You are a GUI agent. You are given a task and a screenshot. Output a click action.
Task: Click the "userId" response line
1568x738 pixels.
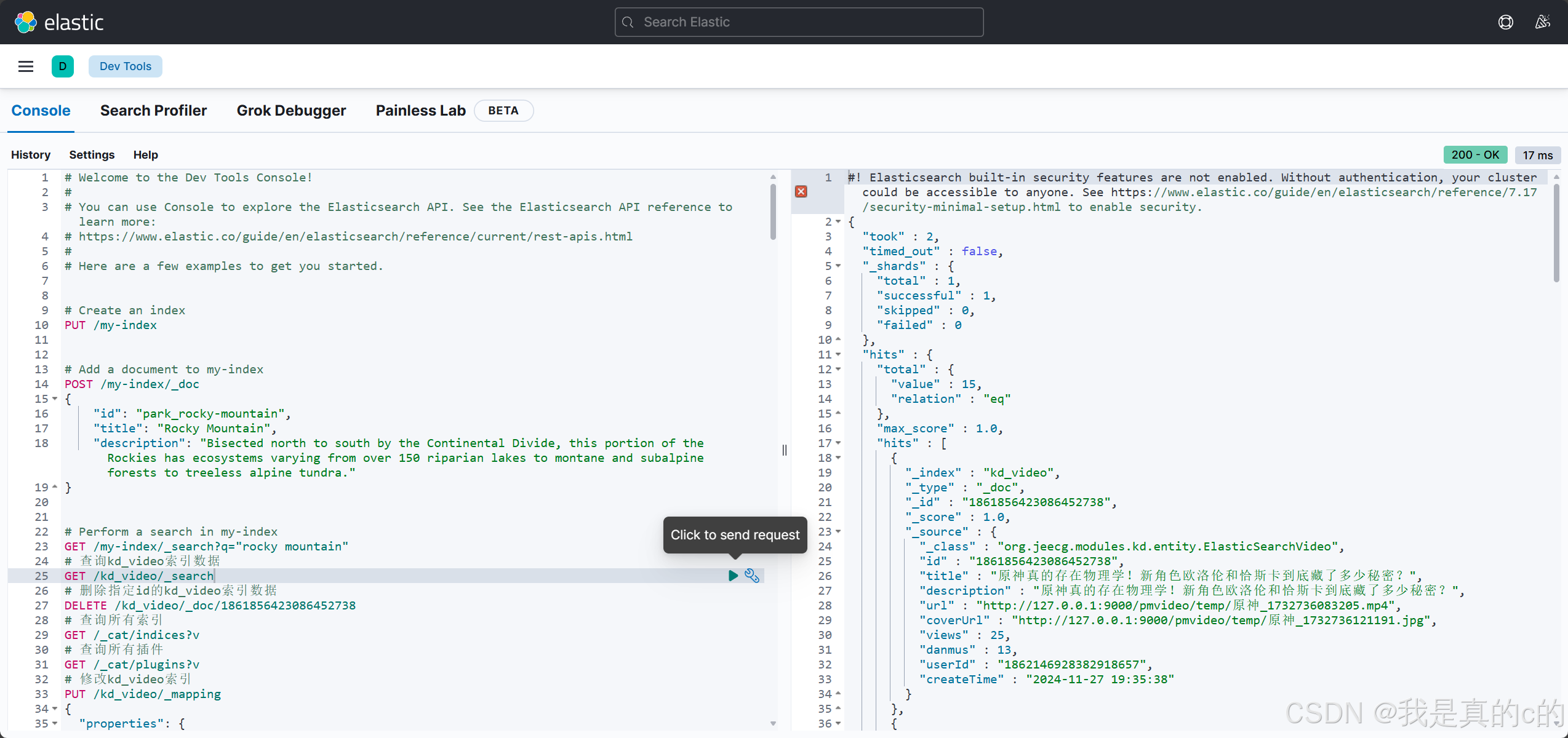click(x=1036, y=665)
